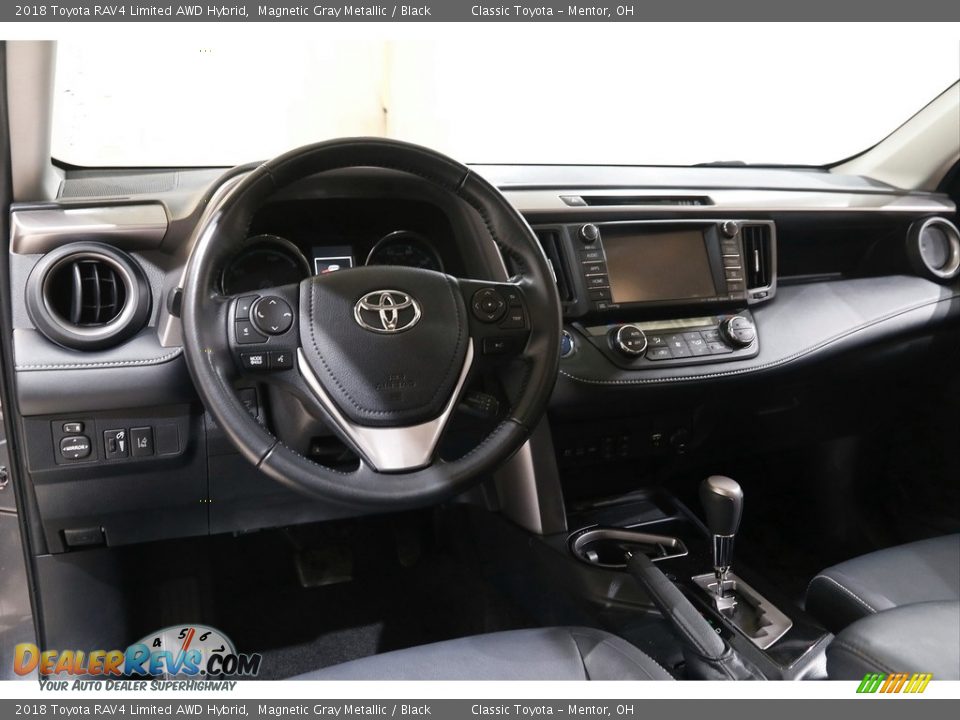Tap the up arrow on the steering wheel pad
960x720 pixels.
pos(272,303)
